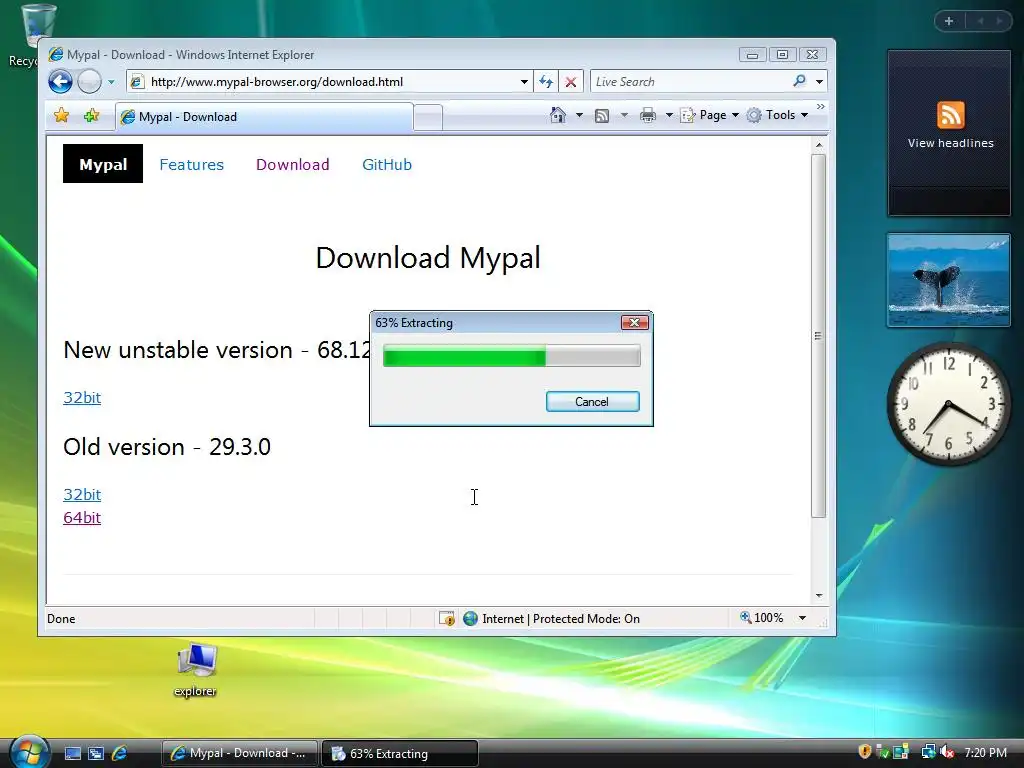Click the Home page icon

[x=558, y=115]
